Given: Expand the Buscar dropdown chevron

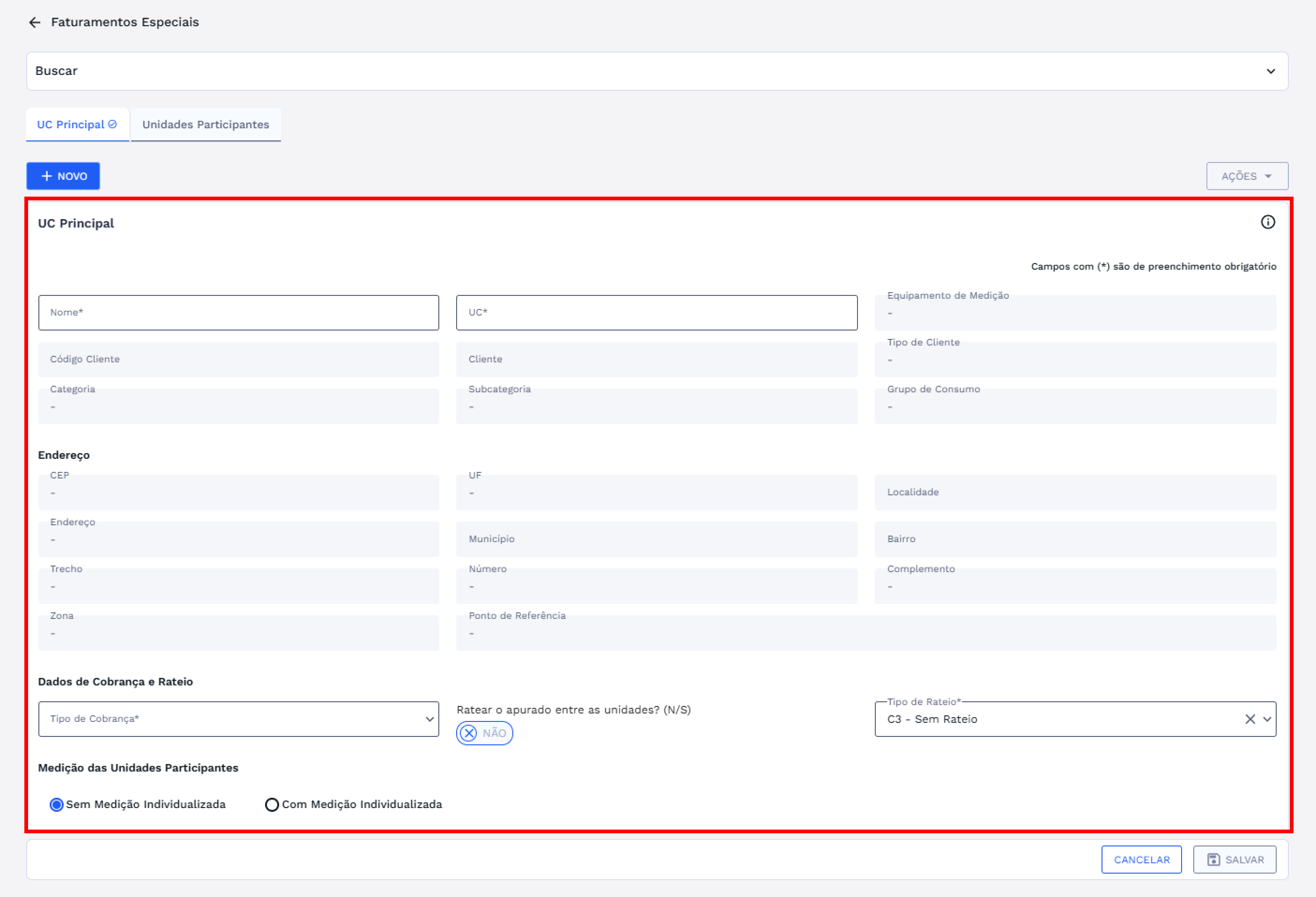Looking at the screenshot, I should point(1271,71).
